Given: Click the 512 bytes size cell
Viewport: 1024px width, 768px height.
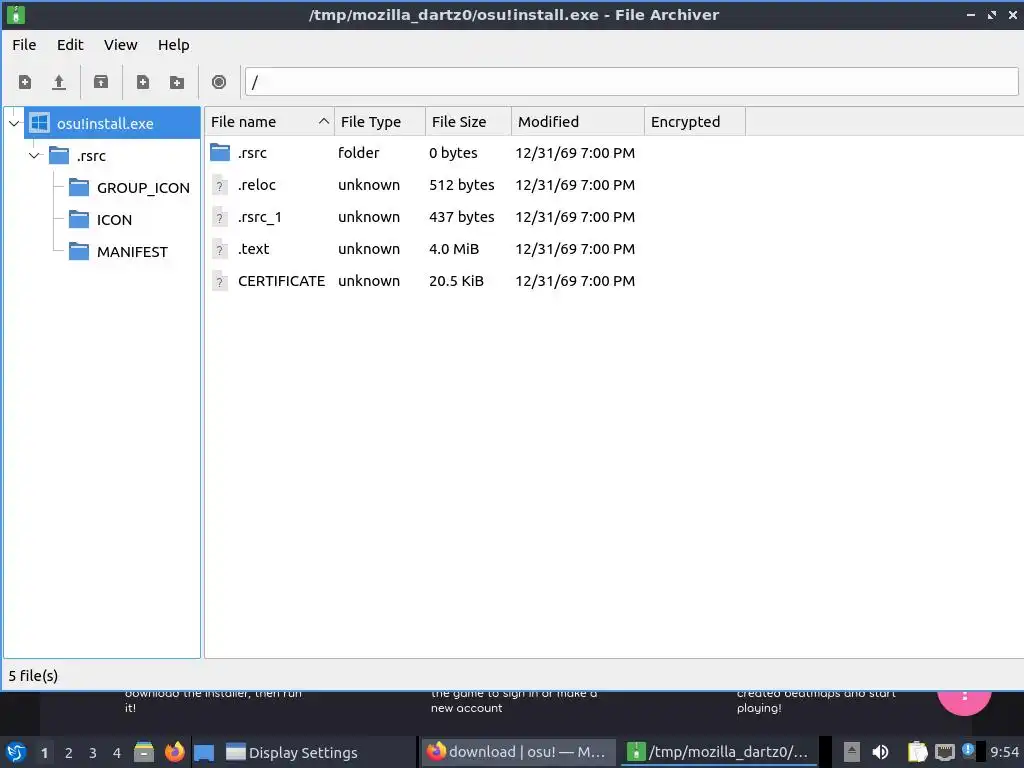Looking at the screenshot, I should (462, 185).
